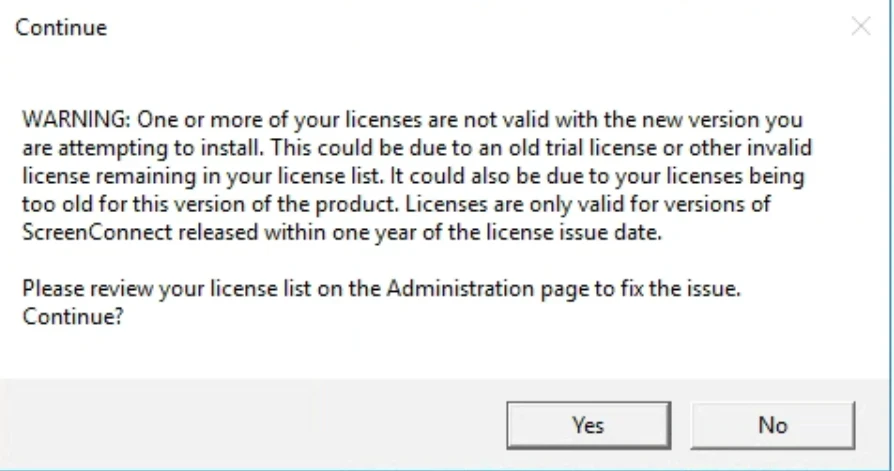Click the word "WARNING:" in the message

[x=75, y=119]
